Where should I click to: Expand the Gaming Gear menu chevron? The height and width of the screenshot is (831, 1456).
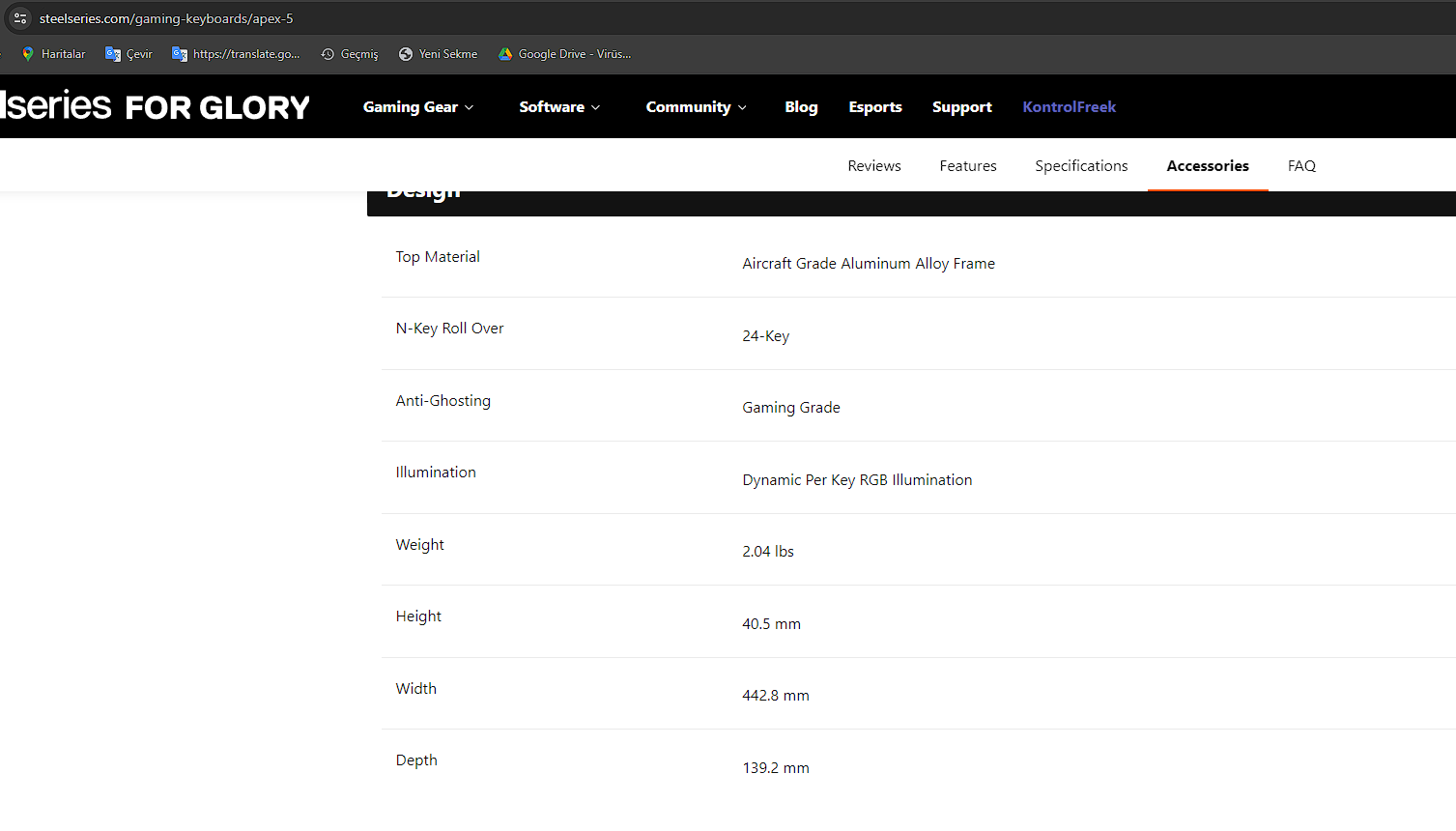click(x=470, y=107)
